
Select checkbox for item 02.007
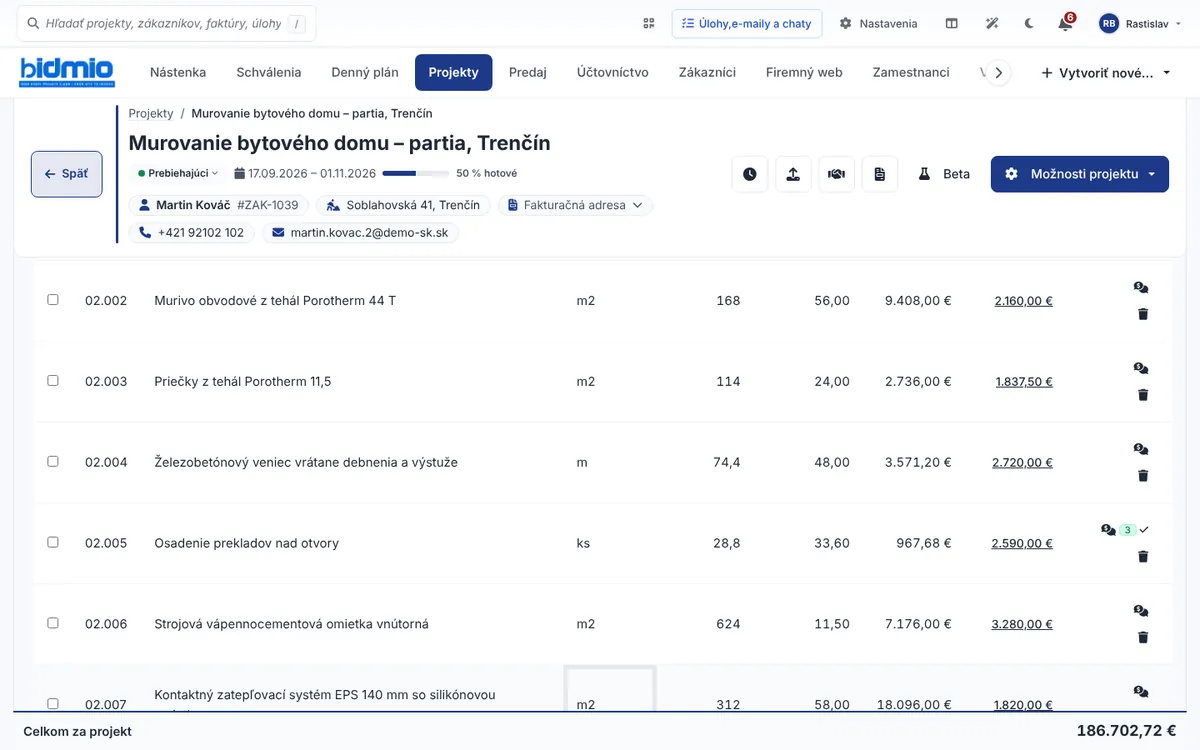point(53,703)
